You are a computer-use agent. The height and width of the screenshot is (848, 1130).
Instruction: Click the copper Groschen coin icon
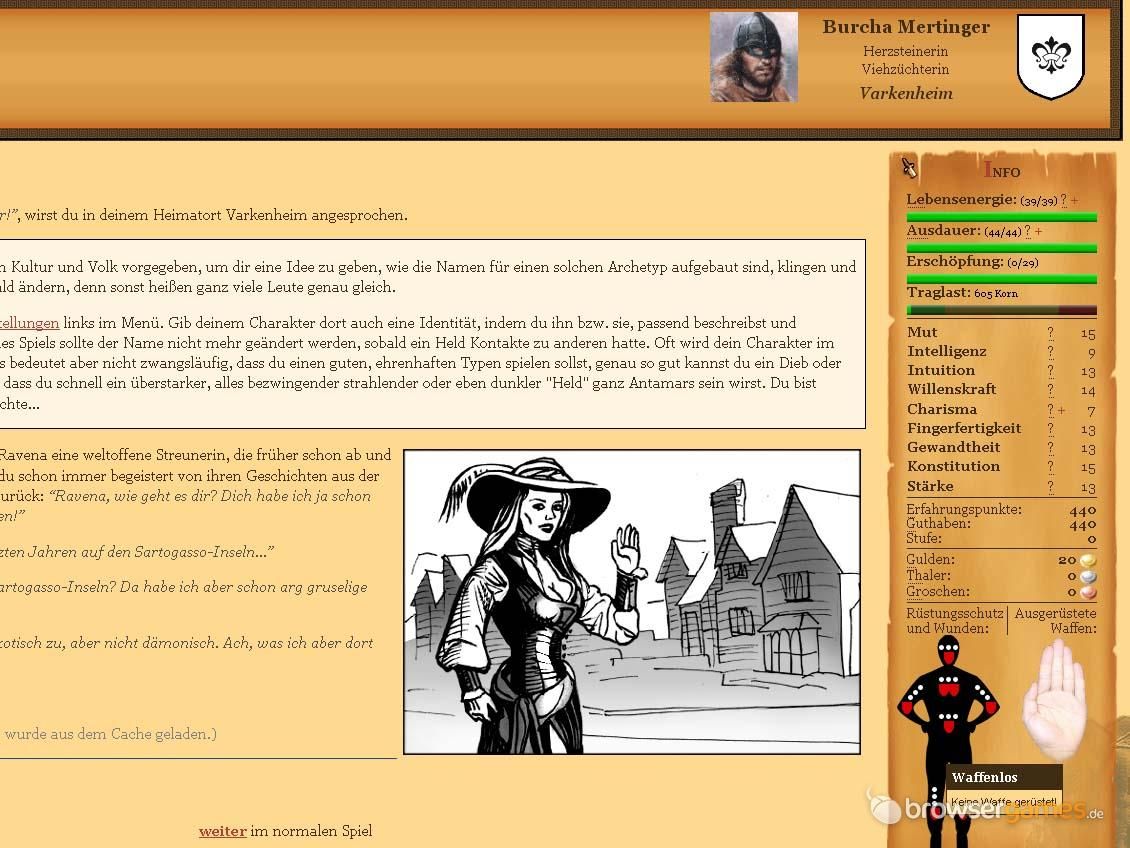click(1088, 592)
